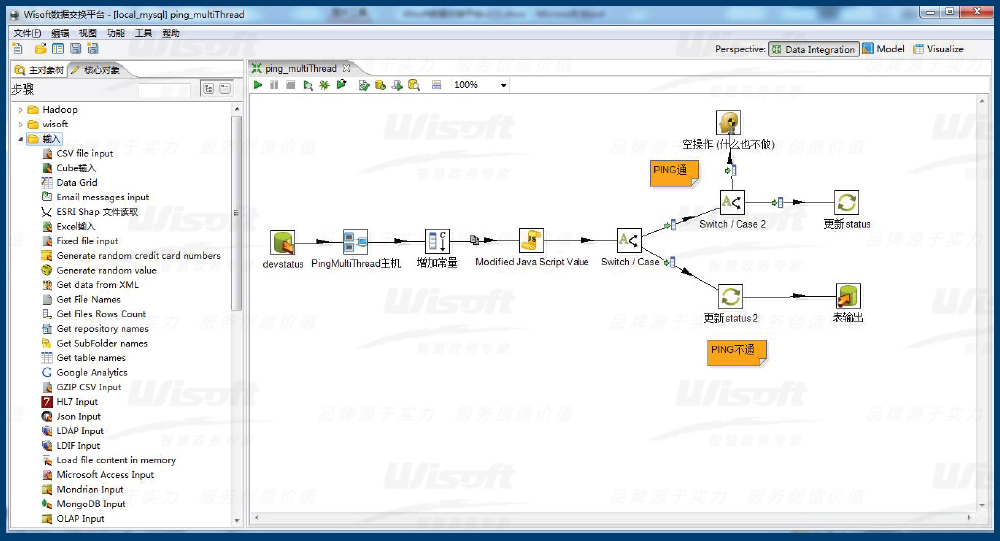Select the Modified Java Script Value step
This screenshot has height=541, width=1000.
pos(531,241)
